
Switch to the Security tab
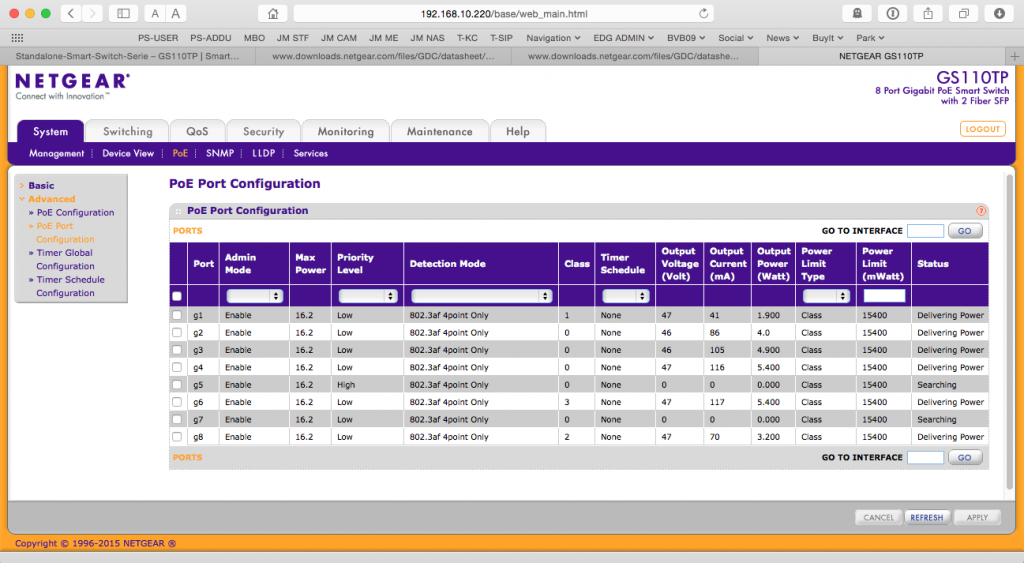[x=263, y=131]
